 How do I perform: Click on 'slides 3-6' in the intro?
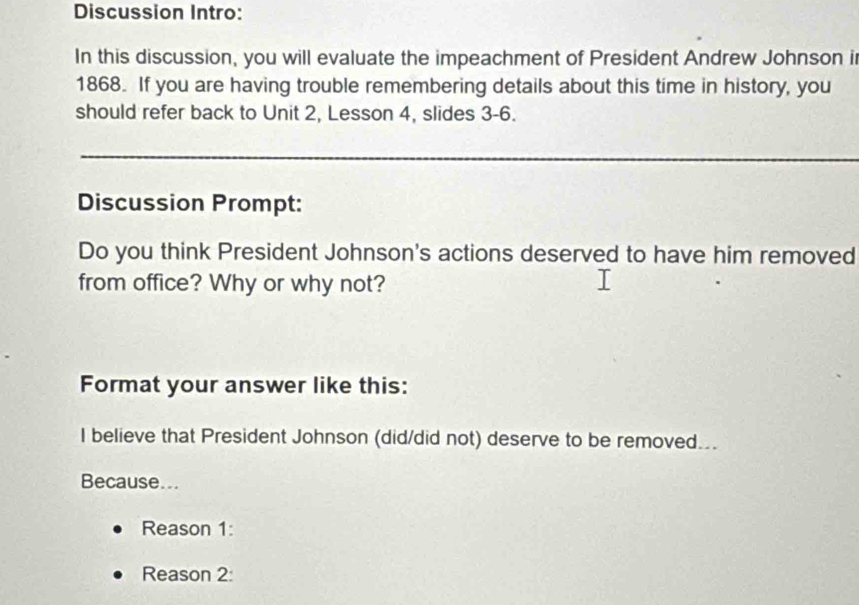coord(468,114)
